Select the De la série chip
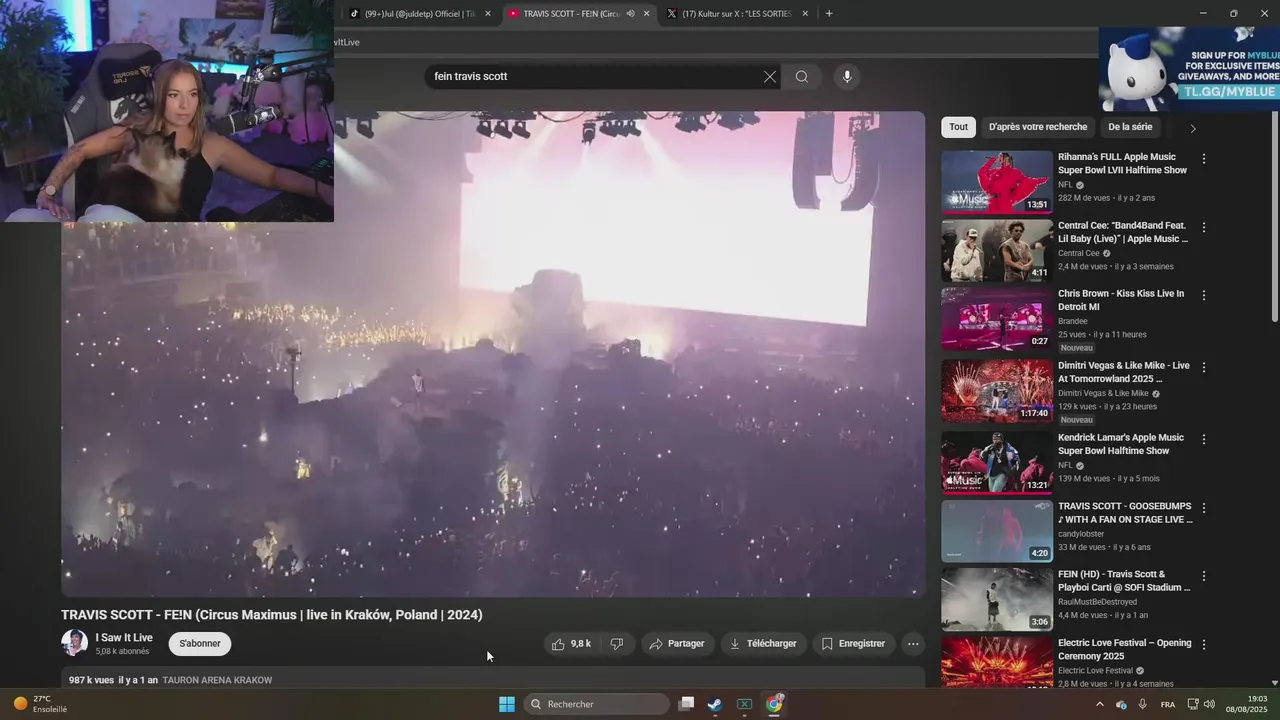 [1130, 127]
